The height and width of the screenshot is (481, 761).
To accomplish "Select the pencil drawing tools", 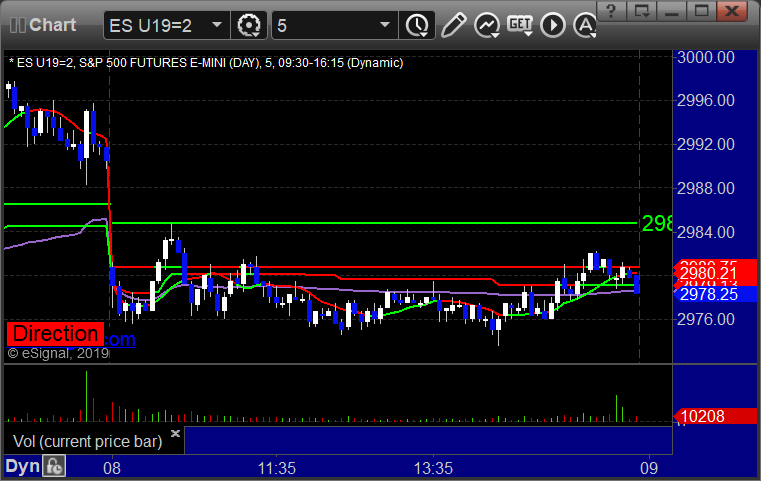I will [x=453, y=25].
